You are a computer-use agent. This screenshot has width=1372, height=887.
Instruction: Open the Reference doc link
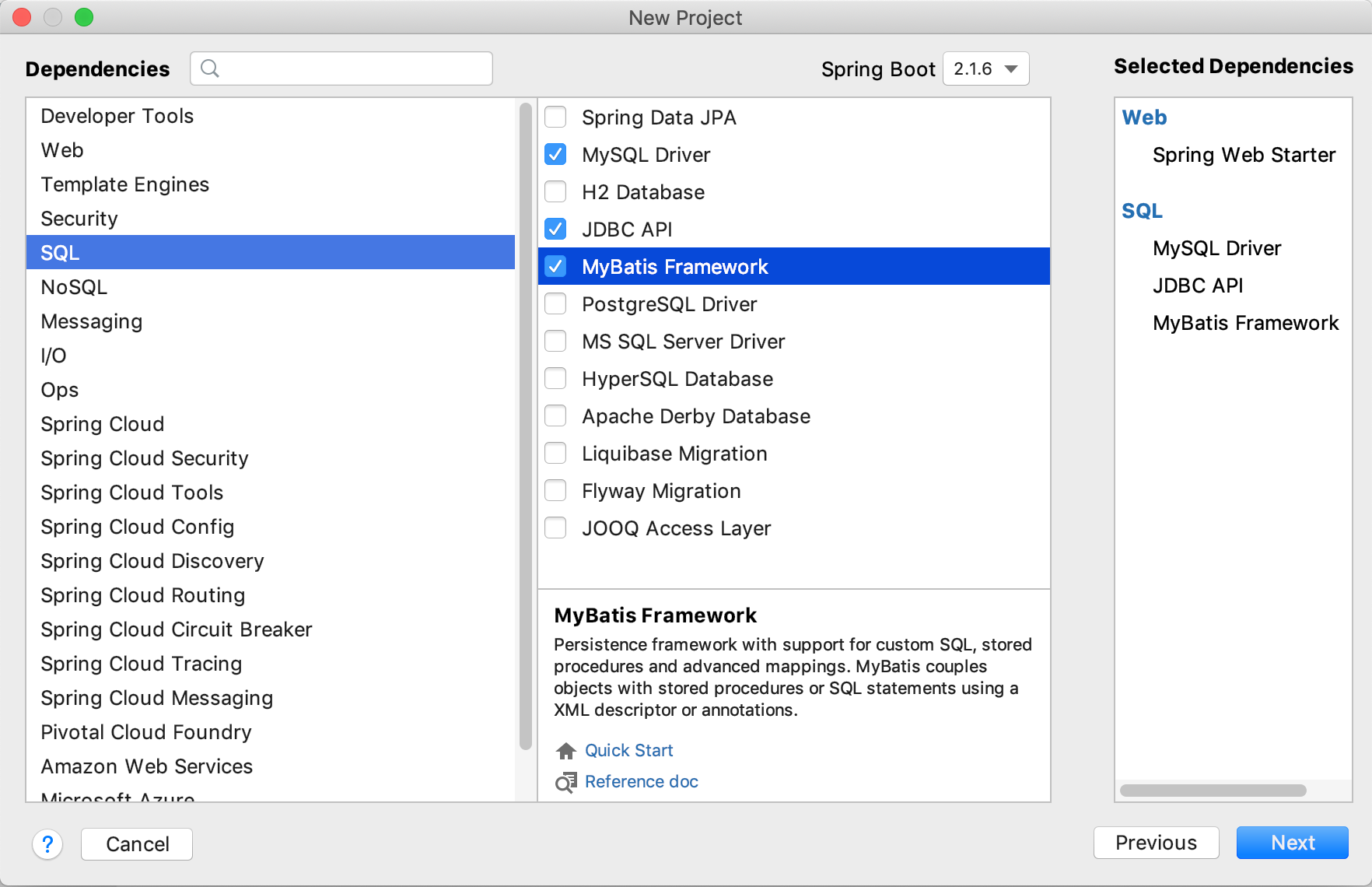(642, 782)
